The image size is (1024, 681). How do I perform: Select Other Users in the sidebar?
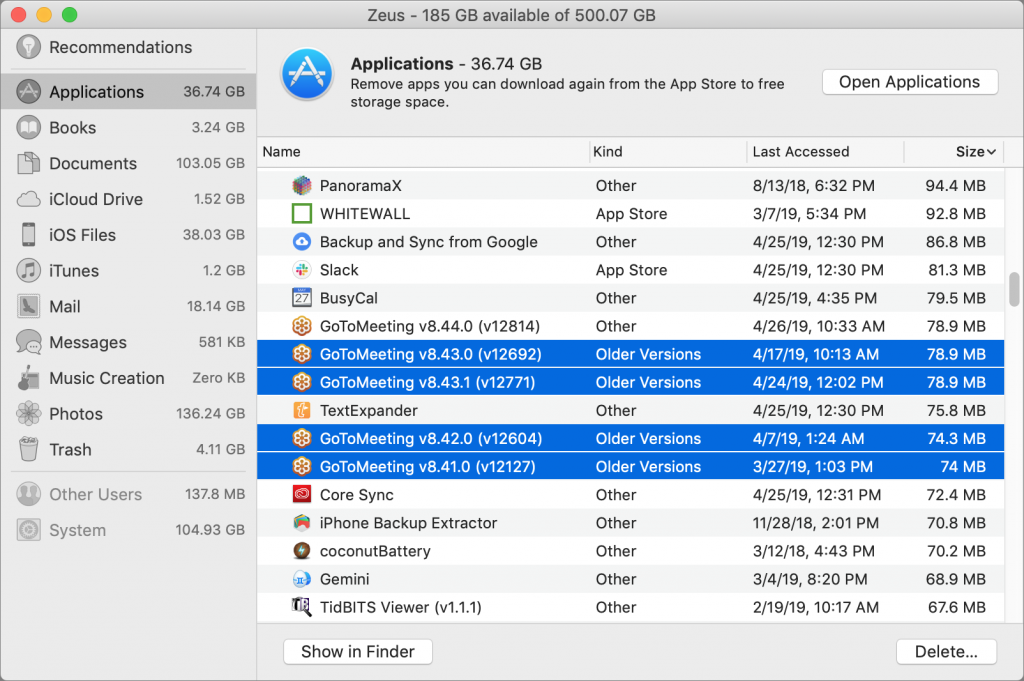(x=128, y=494)
